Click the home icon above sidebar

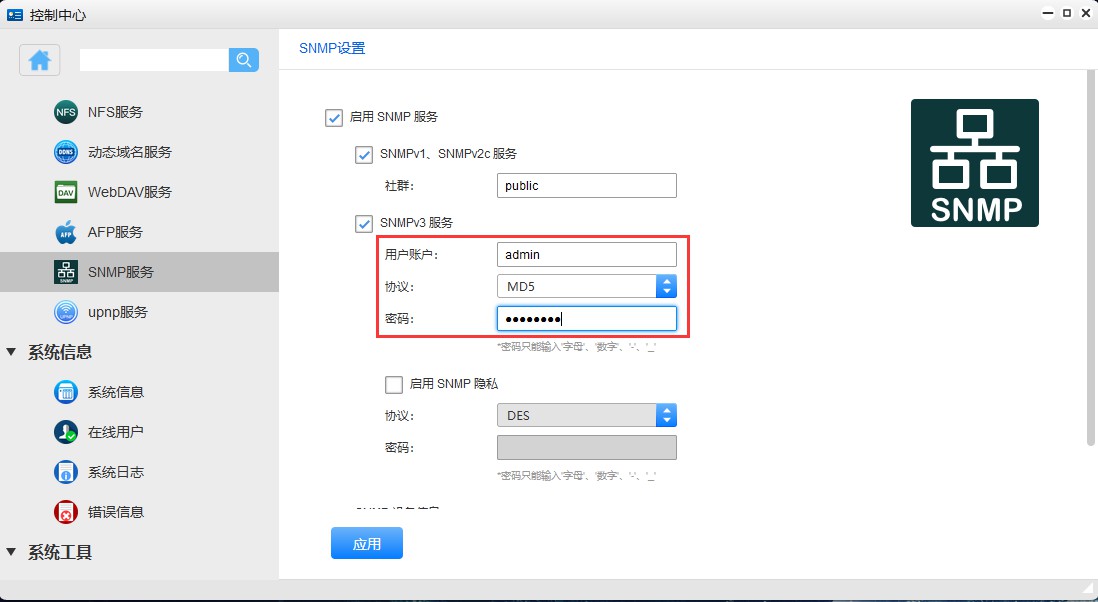[38, 60]
